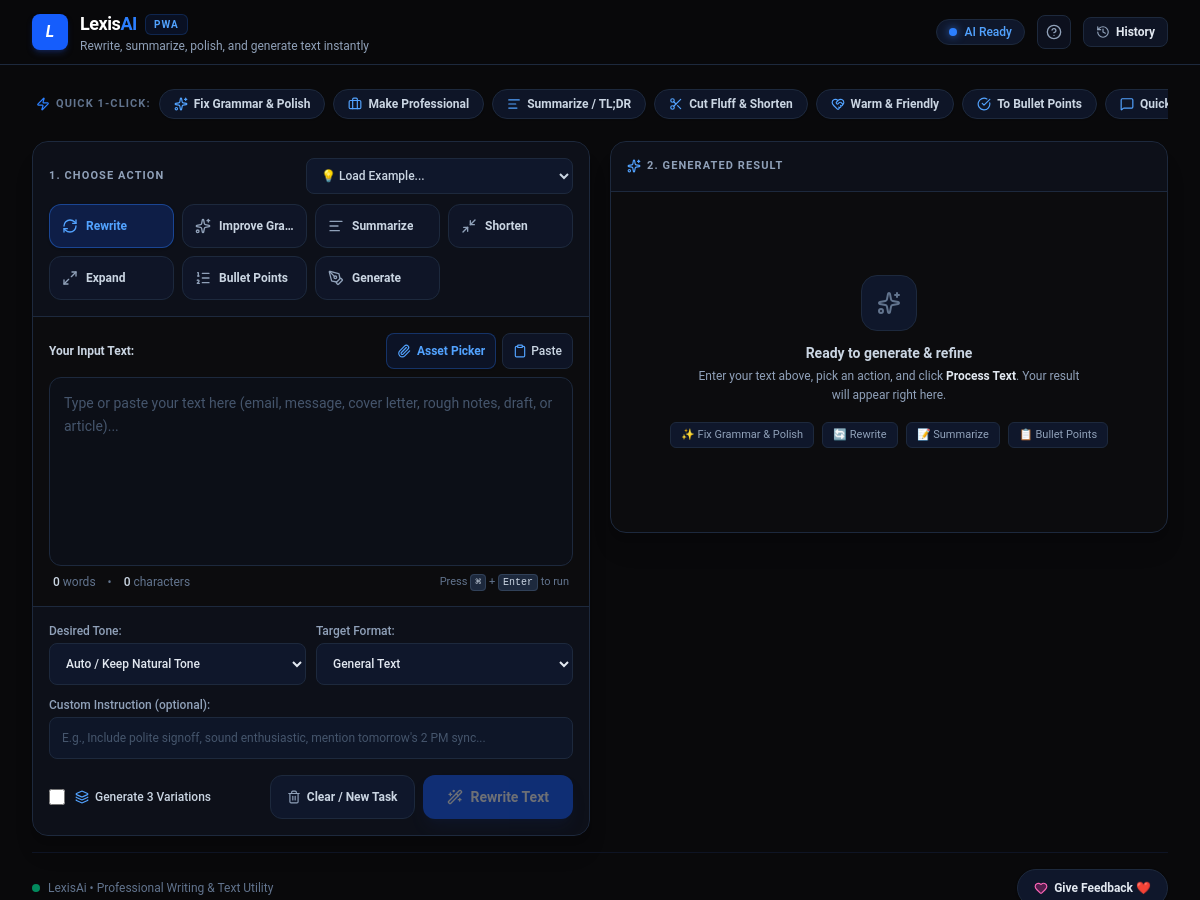Open the Desired Tone dropdown
1200x900 pixels.
point(177,664)
